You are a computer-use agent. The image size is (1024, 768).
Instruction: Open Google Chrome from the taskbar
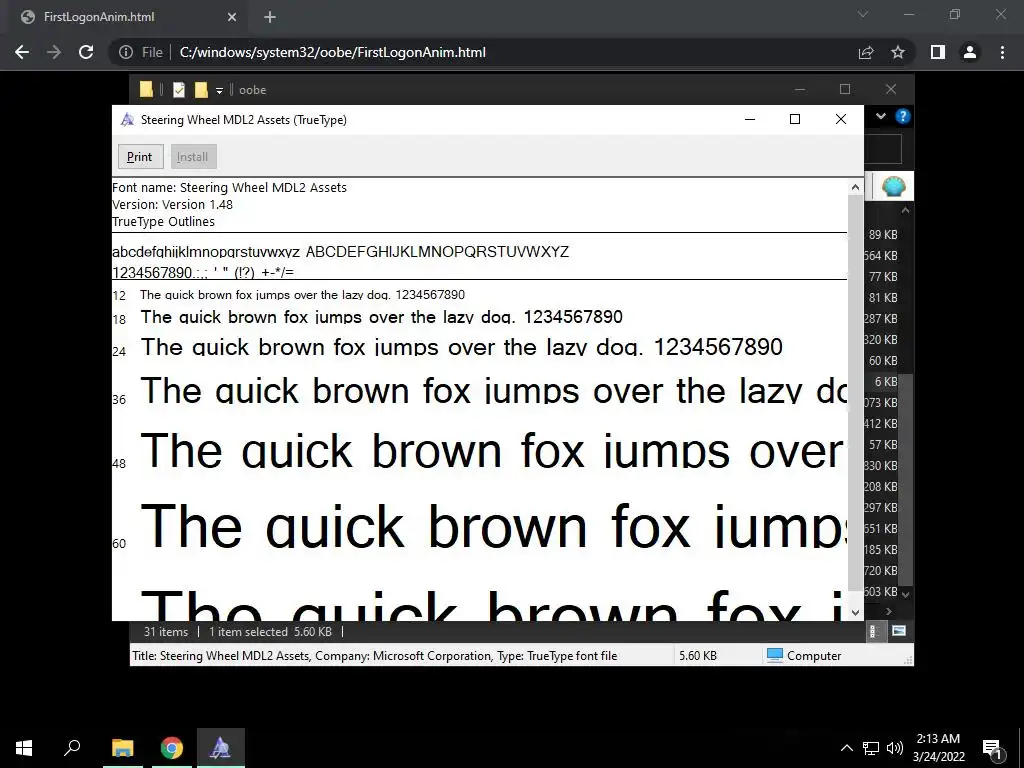pos(172,748)
